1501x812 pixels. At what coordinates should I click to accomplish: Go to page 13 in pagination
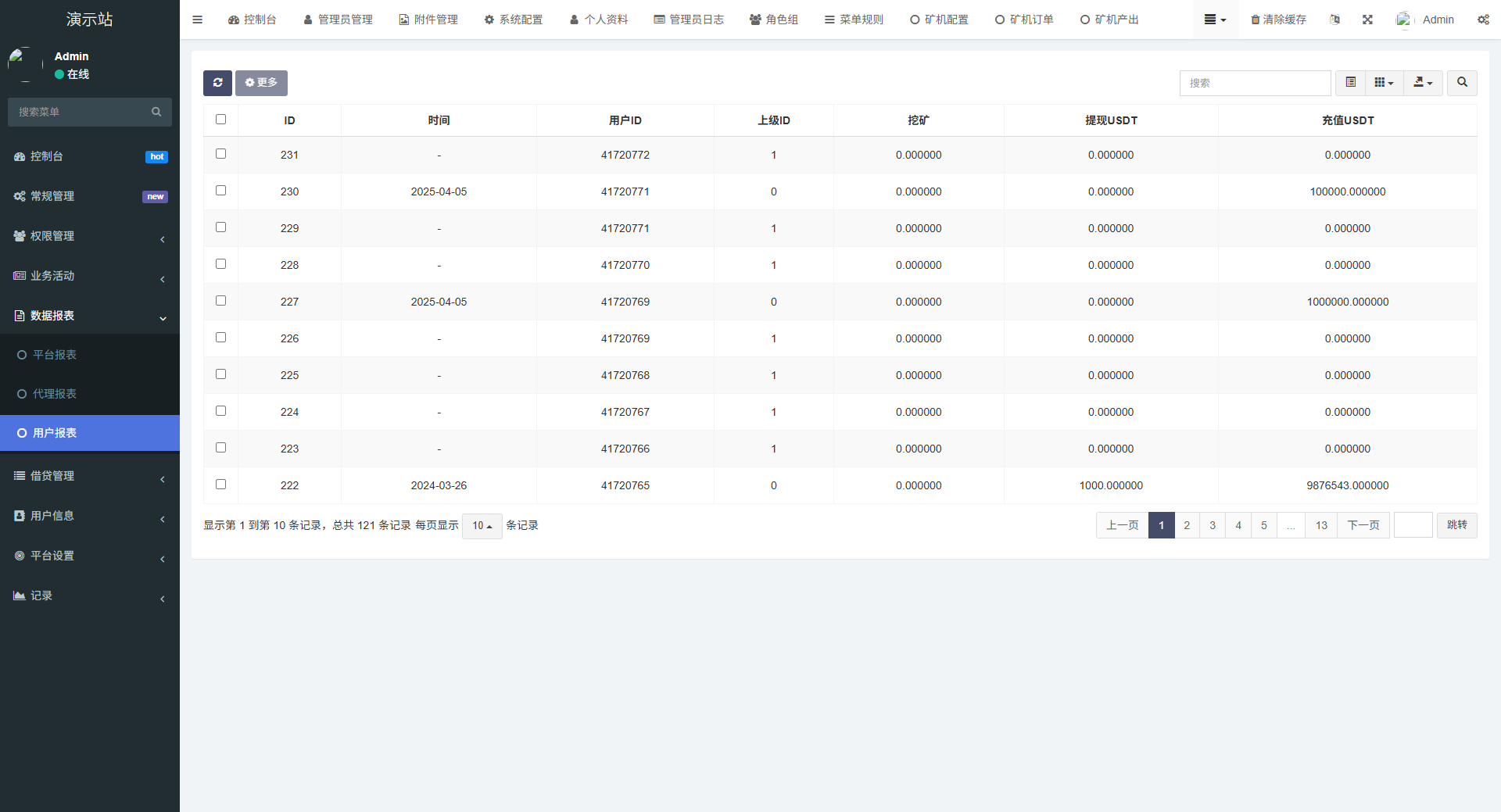1320,525
